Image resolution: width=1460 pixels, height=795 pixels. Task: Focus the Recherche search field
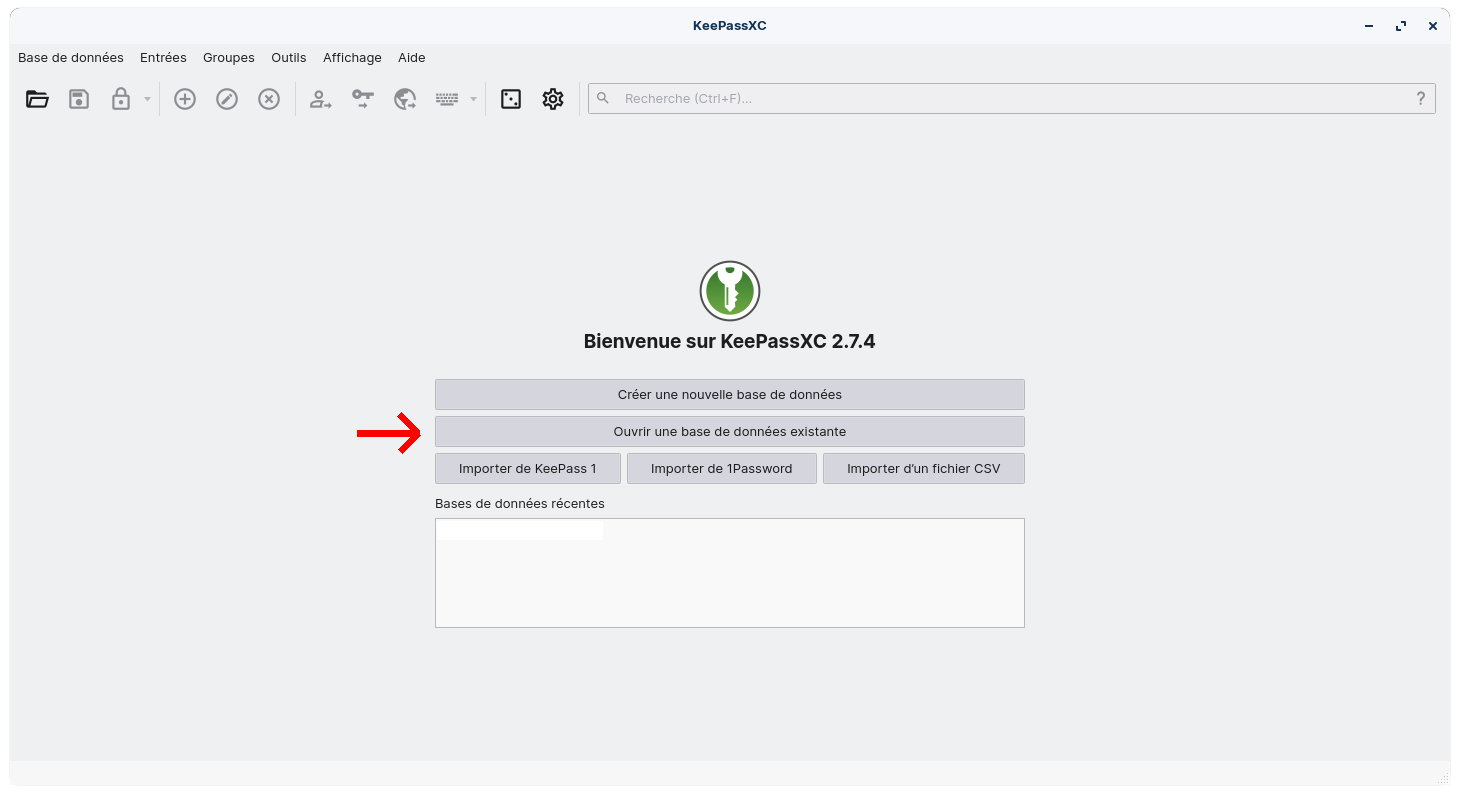coord(1010,98)
